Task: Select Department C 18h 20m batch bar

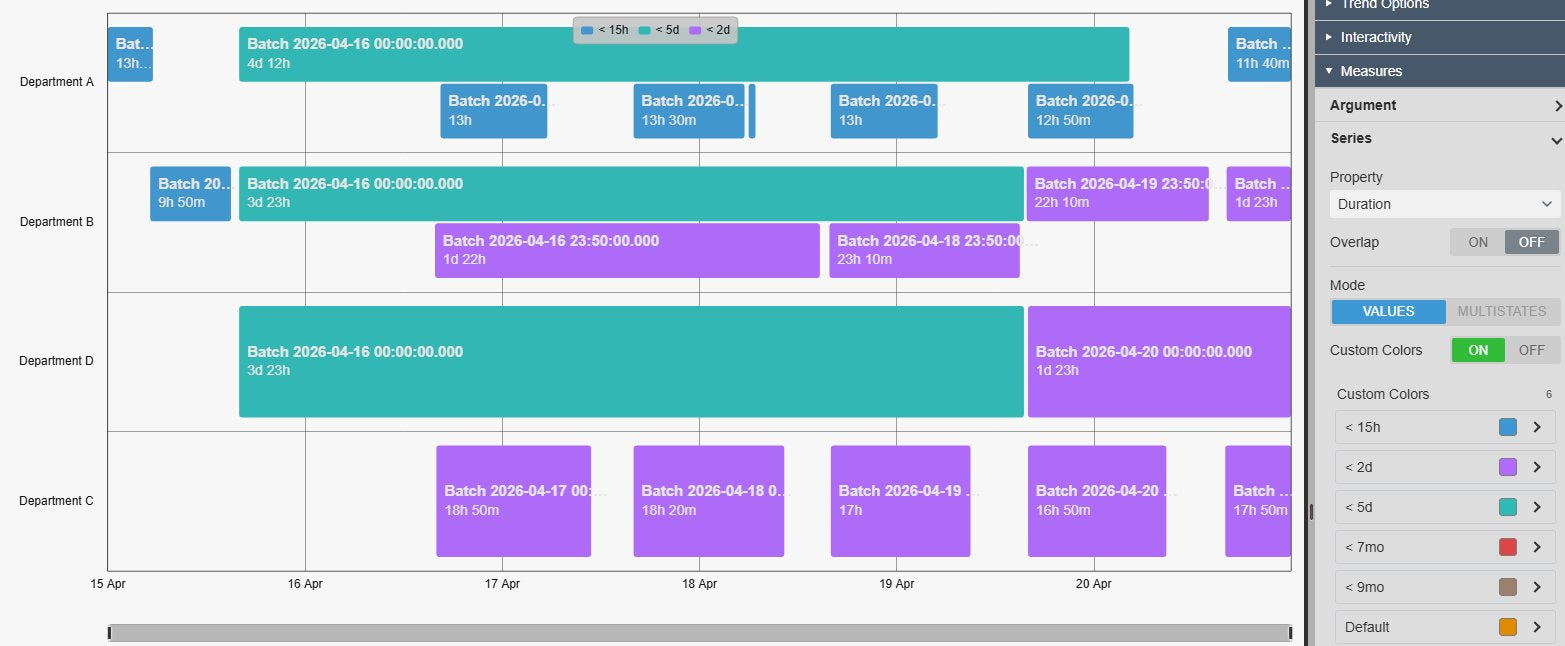Action: 708,501
